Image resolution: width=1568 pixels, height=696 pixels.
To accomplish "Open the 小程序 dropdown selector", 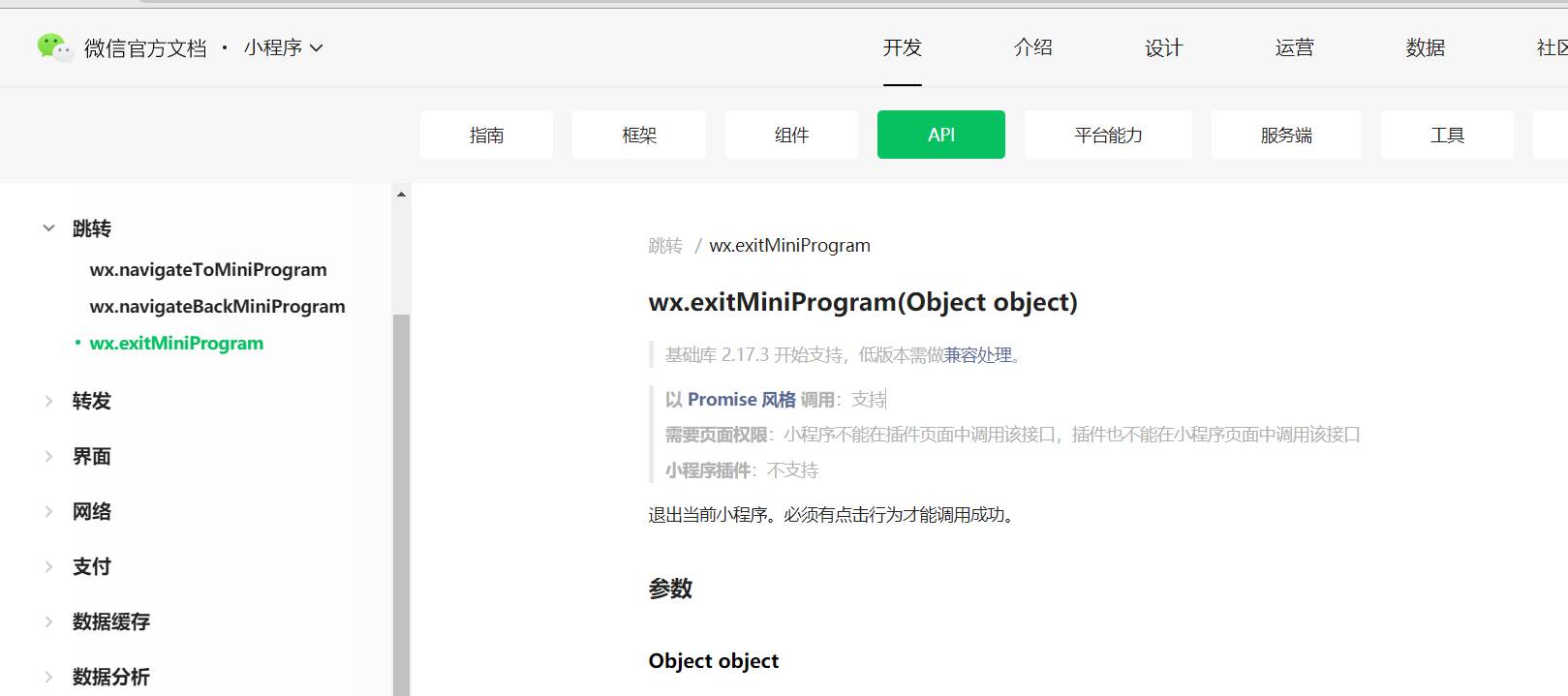I will coord(283,47).
